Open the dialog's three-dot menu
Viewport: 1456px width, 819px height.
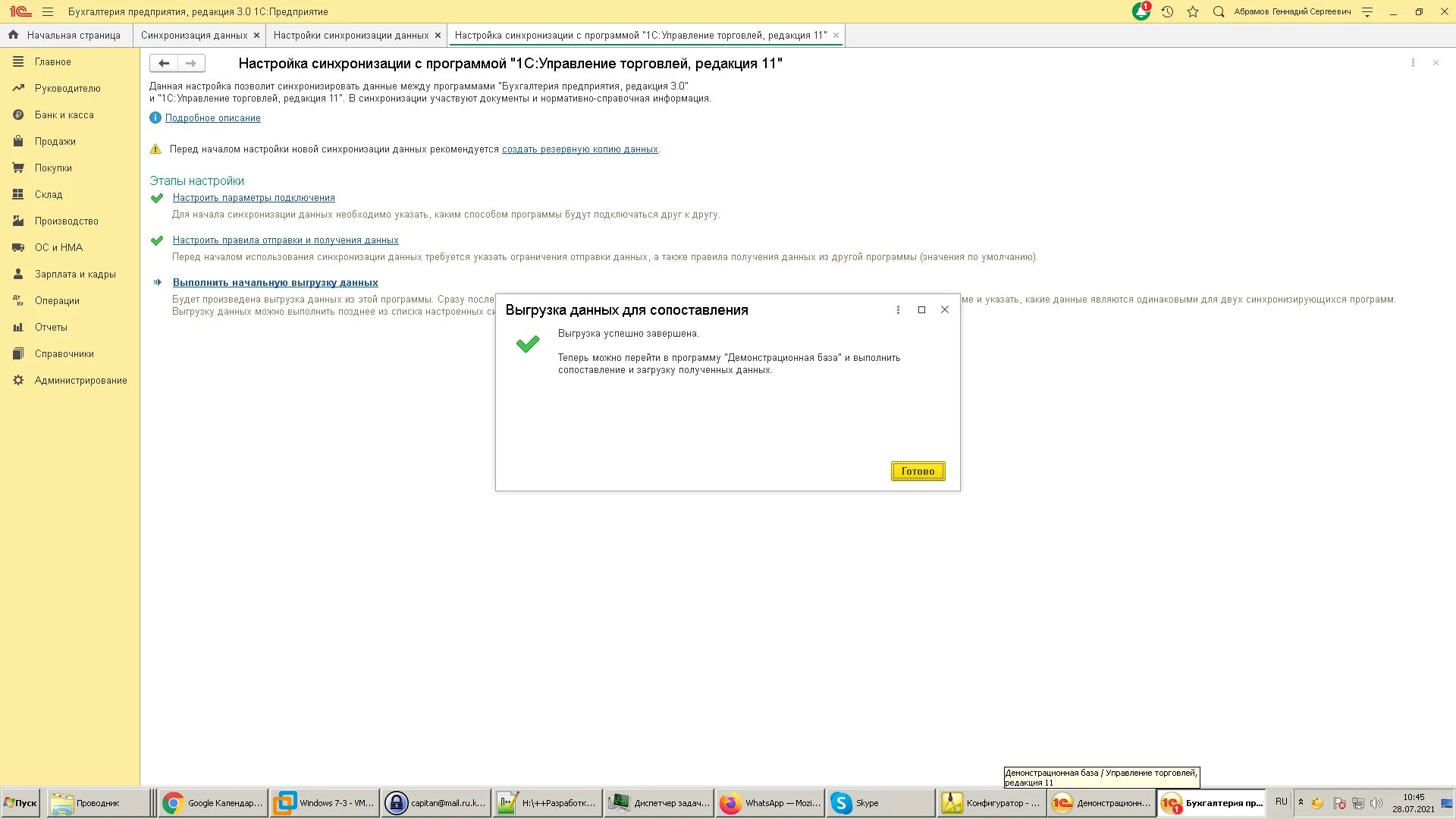pos(898,310)
